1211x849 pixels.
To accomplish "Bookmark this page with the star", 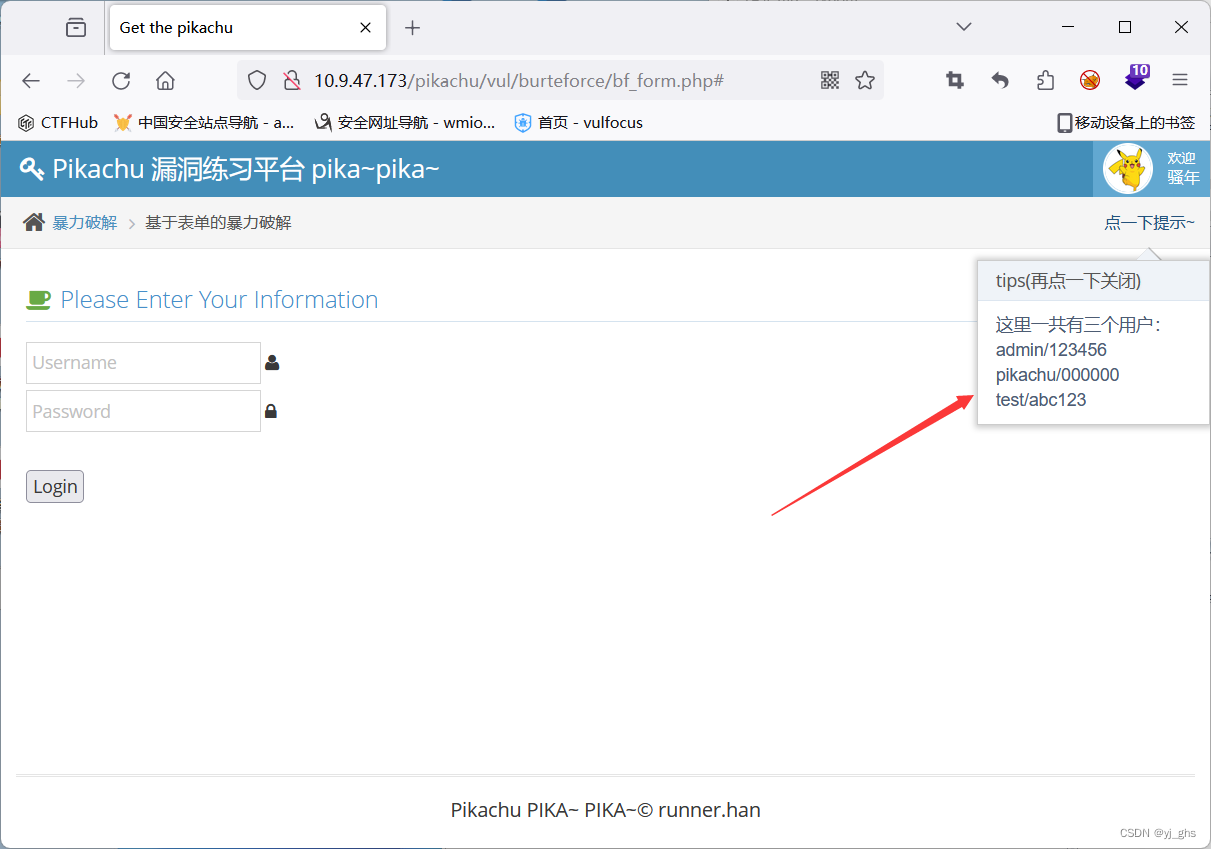I will pyautogui.click(x=865, y=81).
